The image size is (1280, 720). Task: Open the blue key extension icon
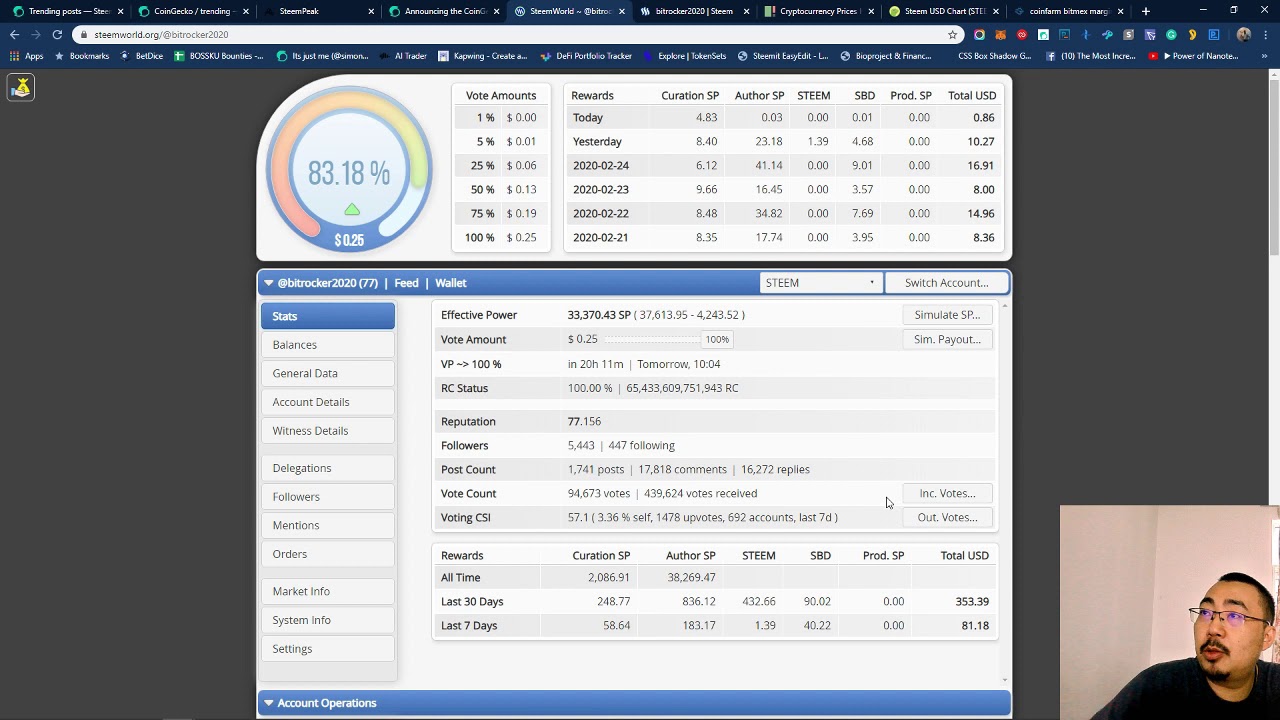click(x=1107, y=35)
